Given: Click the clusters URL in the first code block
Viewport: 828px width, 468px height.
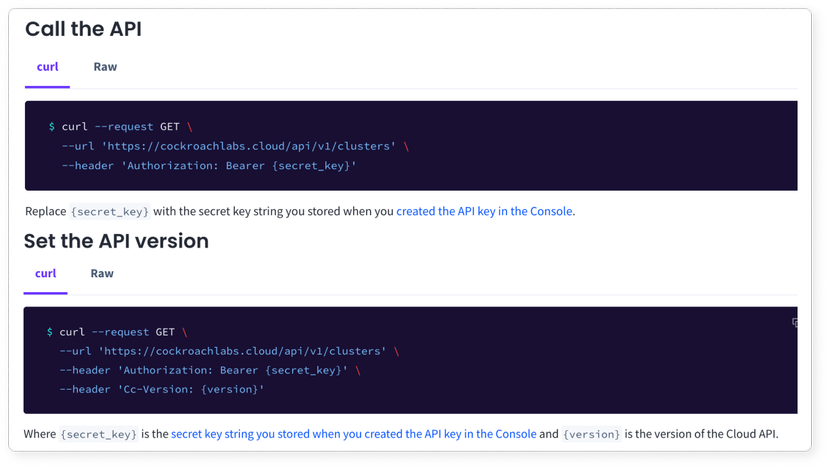Looking at the screenshot, I should 248,146.
